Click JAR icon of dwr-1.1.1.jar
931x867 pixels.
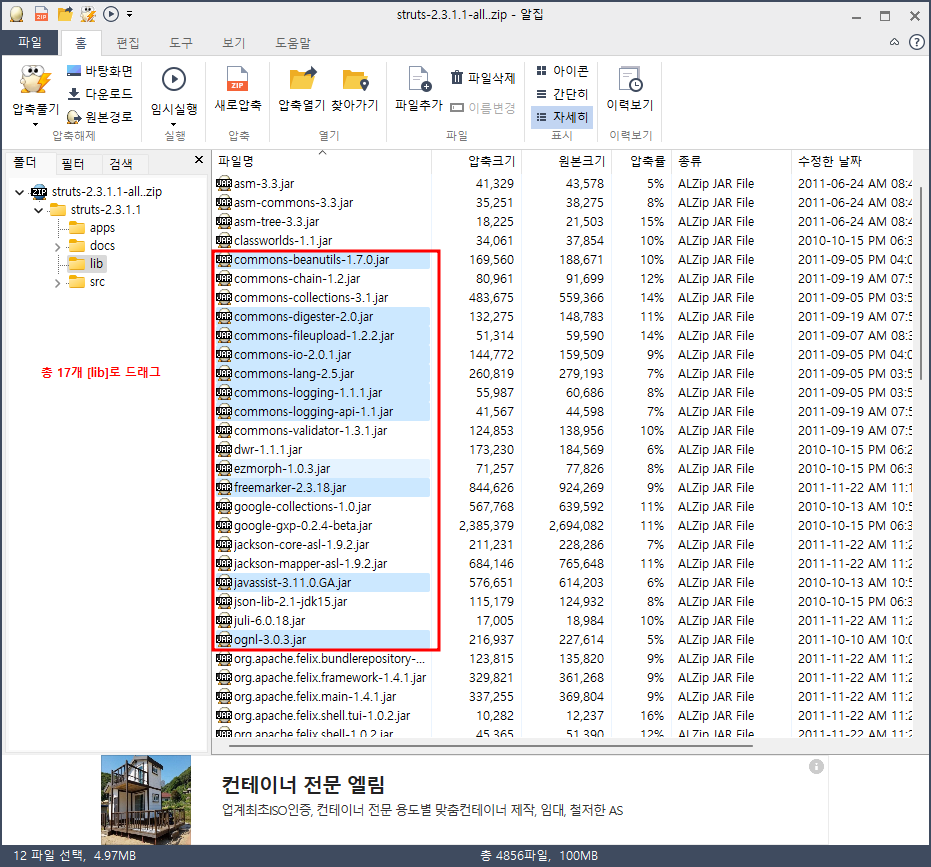click(224, 450)
